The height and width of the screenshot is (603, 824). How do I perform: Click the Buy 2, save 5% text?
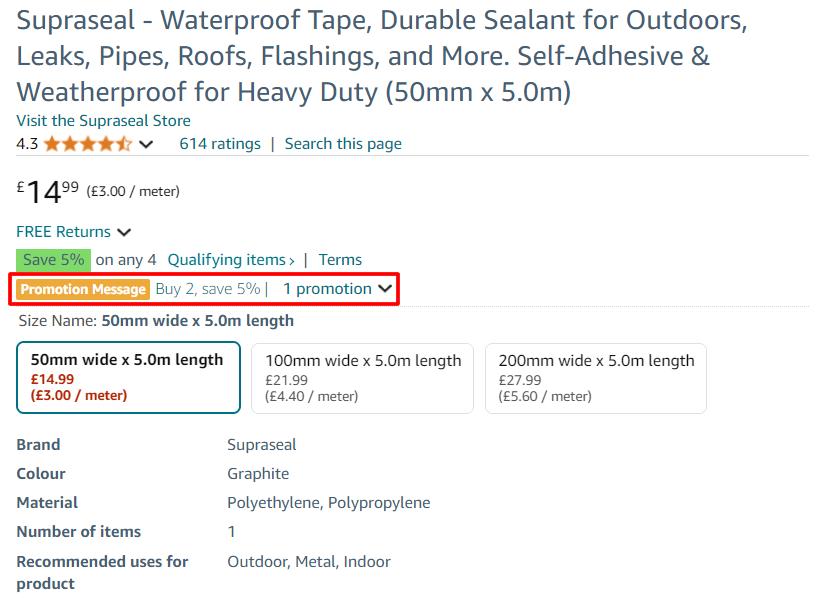click(x=207, y=289)
